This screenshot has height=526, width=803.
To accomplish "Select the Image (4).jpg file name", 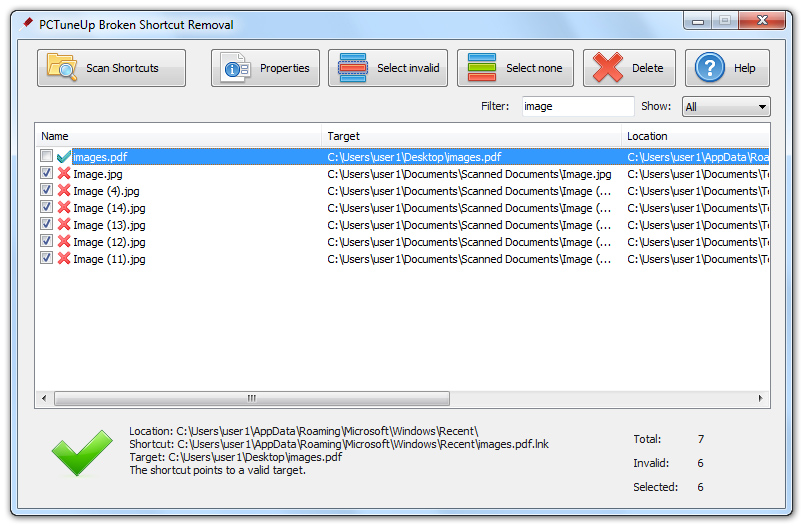I will (x=106, y=191).
